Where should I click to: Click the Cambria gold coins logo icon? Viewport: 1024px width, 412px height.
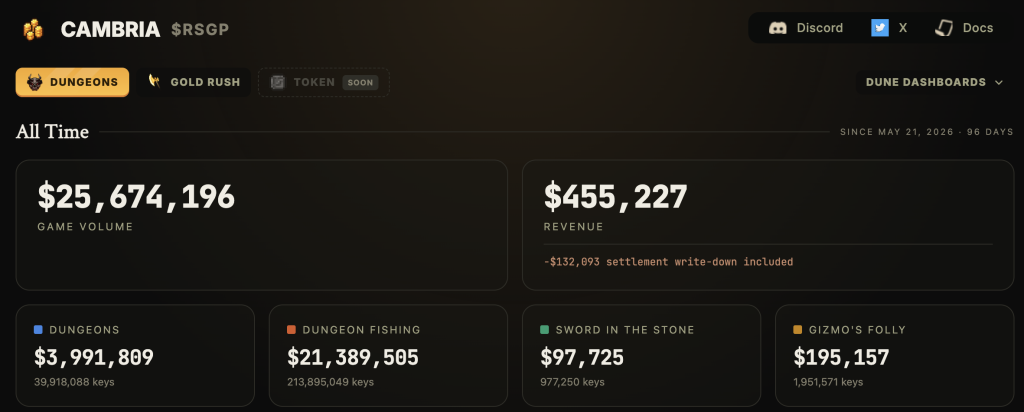(33, 29)
